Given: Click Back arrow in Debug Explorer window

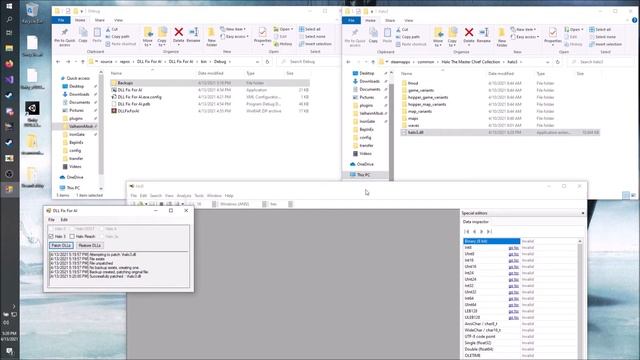Looking at the screenshot, I should tap(58, 62).
